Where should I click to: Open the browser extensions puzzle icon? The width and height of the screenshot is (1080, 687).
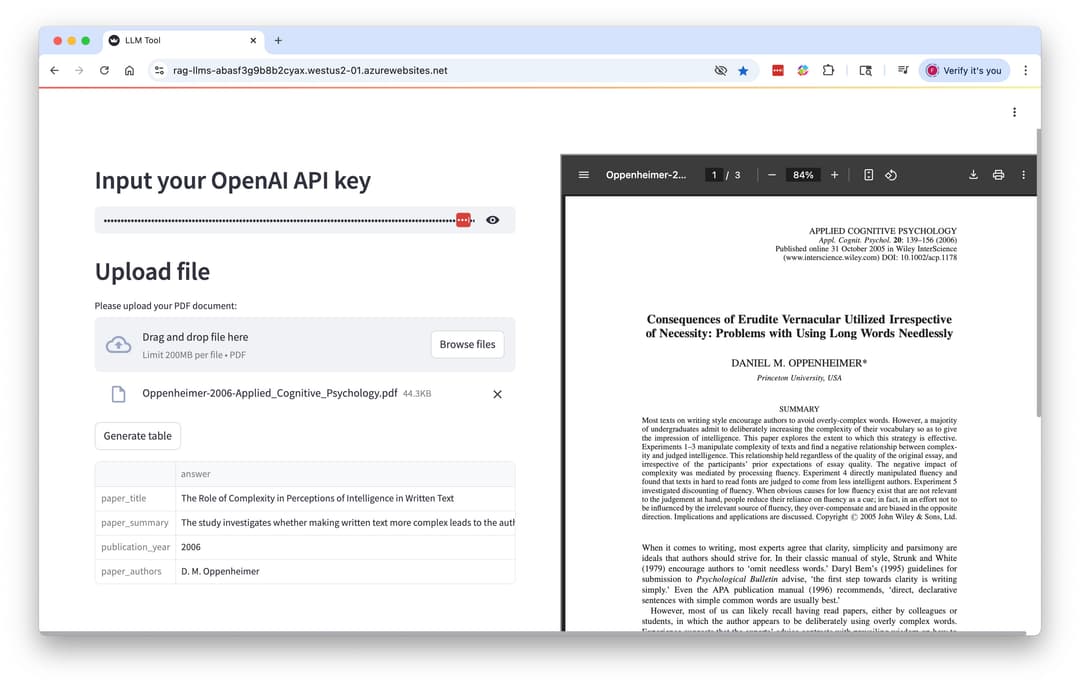828,71
